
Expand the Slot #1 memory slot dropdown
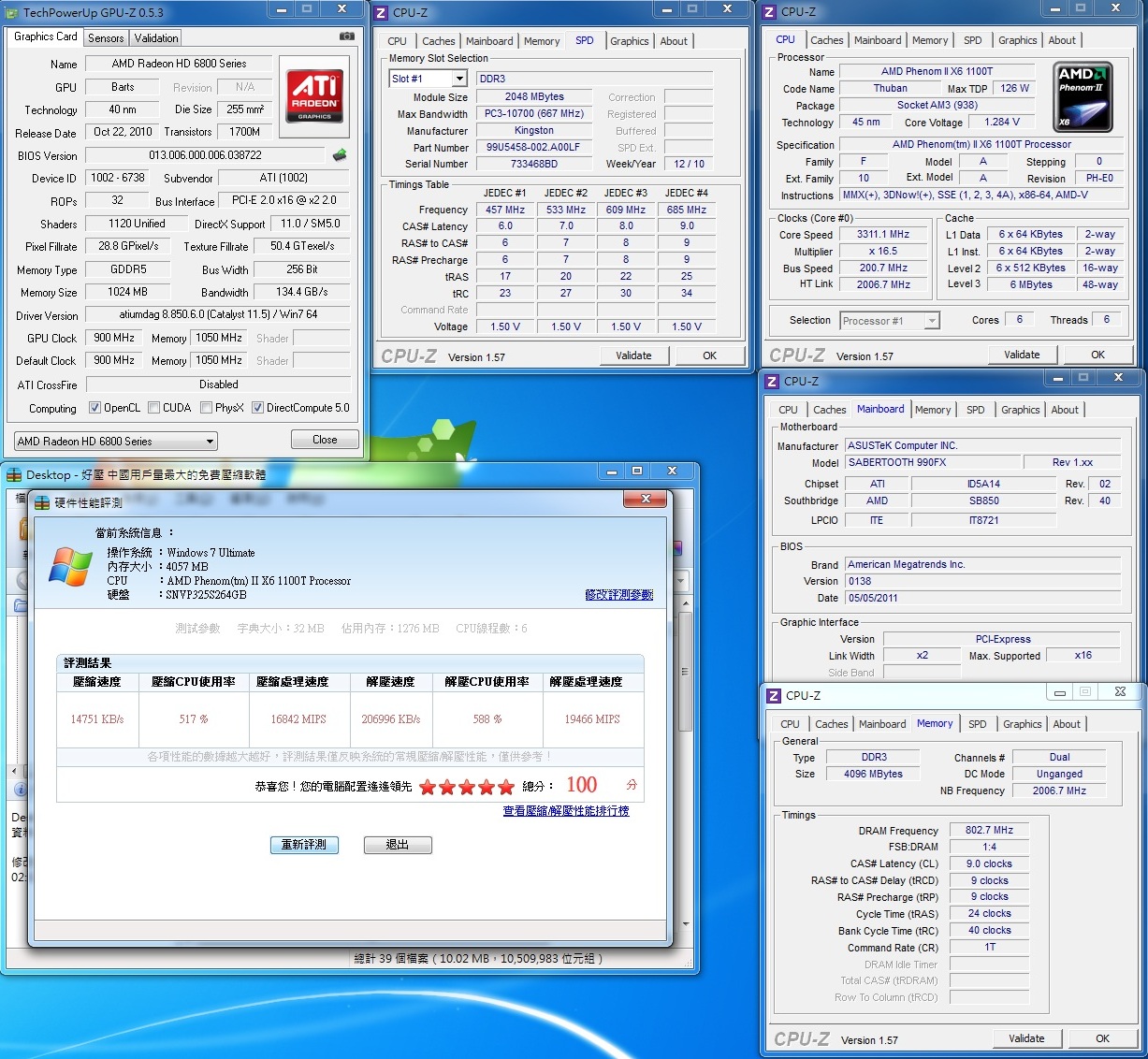tap(428, 79)
